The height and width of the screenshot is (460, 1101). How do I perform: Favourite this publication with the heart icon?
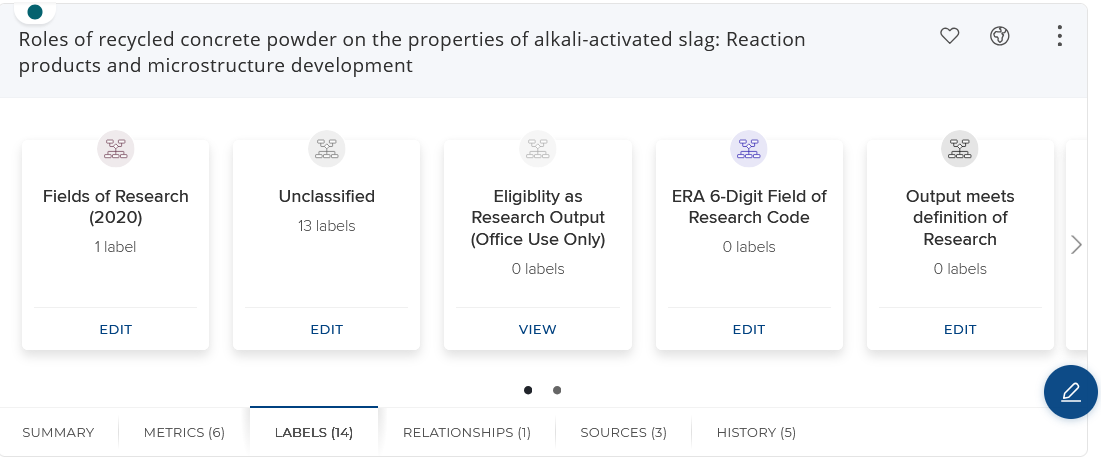point(949,36)
